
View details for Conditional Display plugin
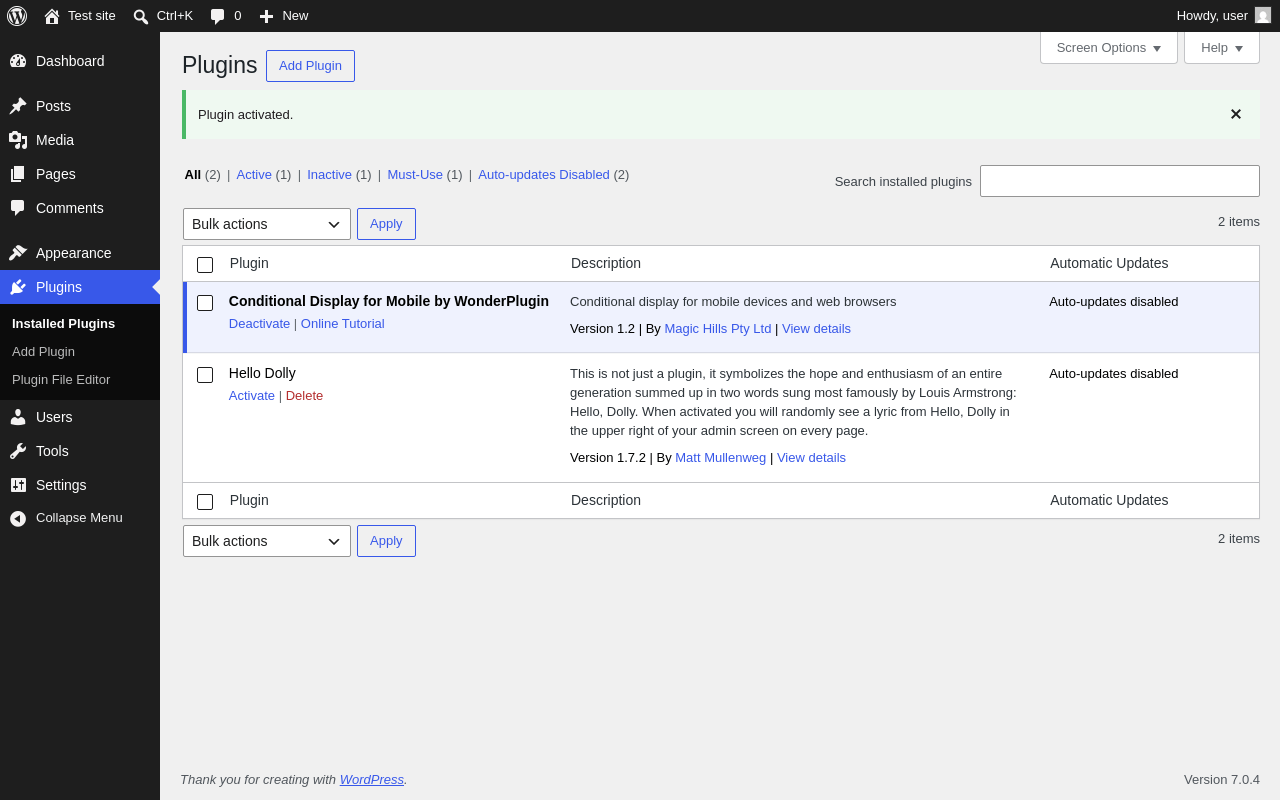tap(816, 329)
